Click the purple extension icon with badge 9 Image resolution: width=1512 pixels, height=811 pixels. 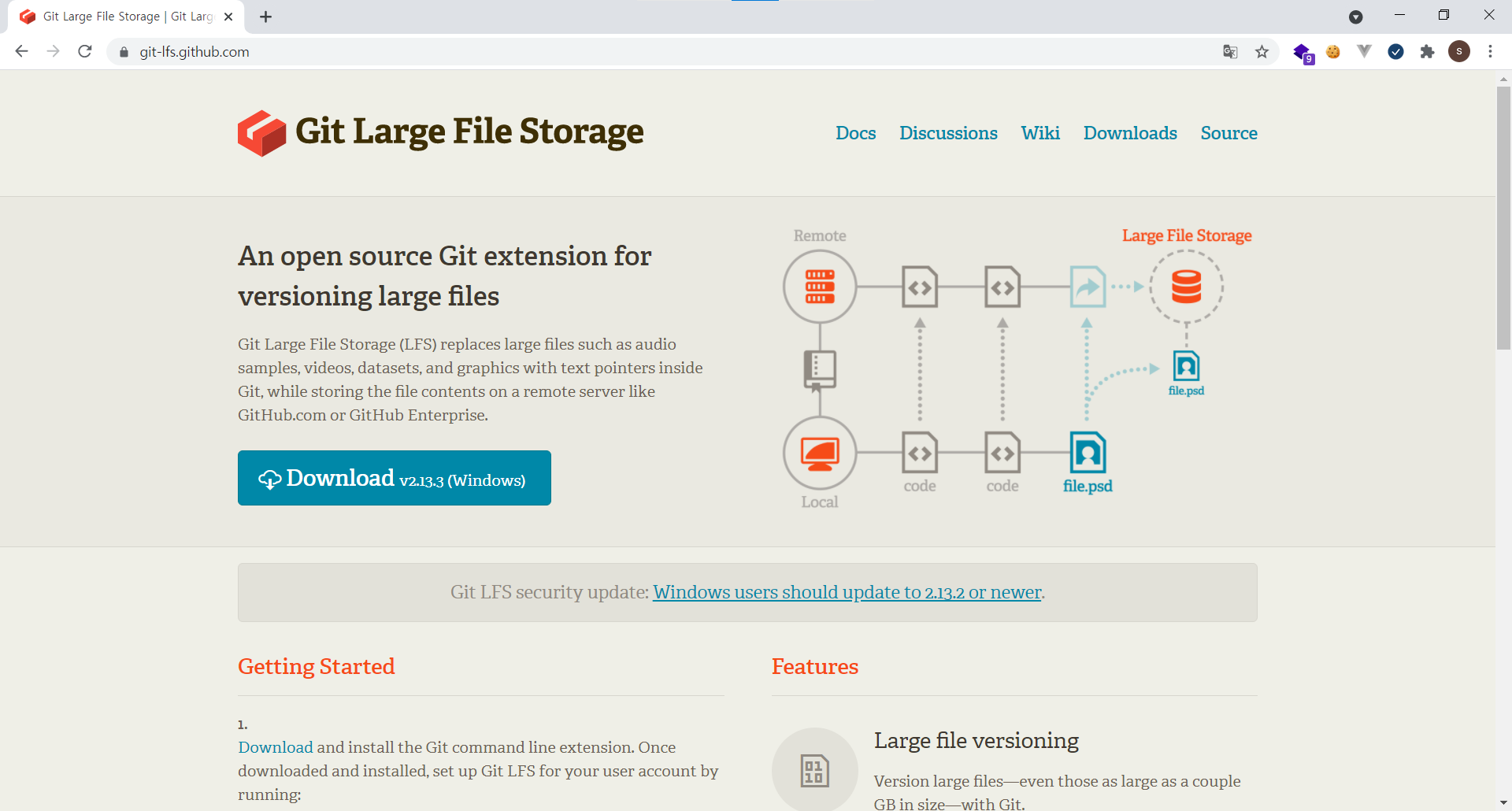[x=1303, y=51]
